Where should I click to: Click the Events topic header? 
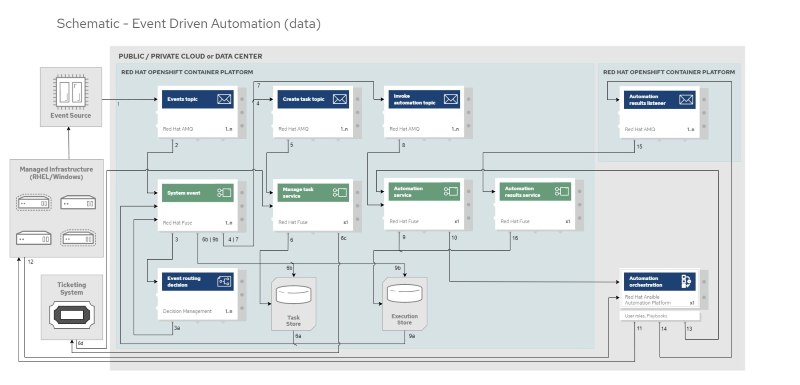pos(198,99)
